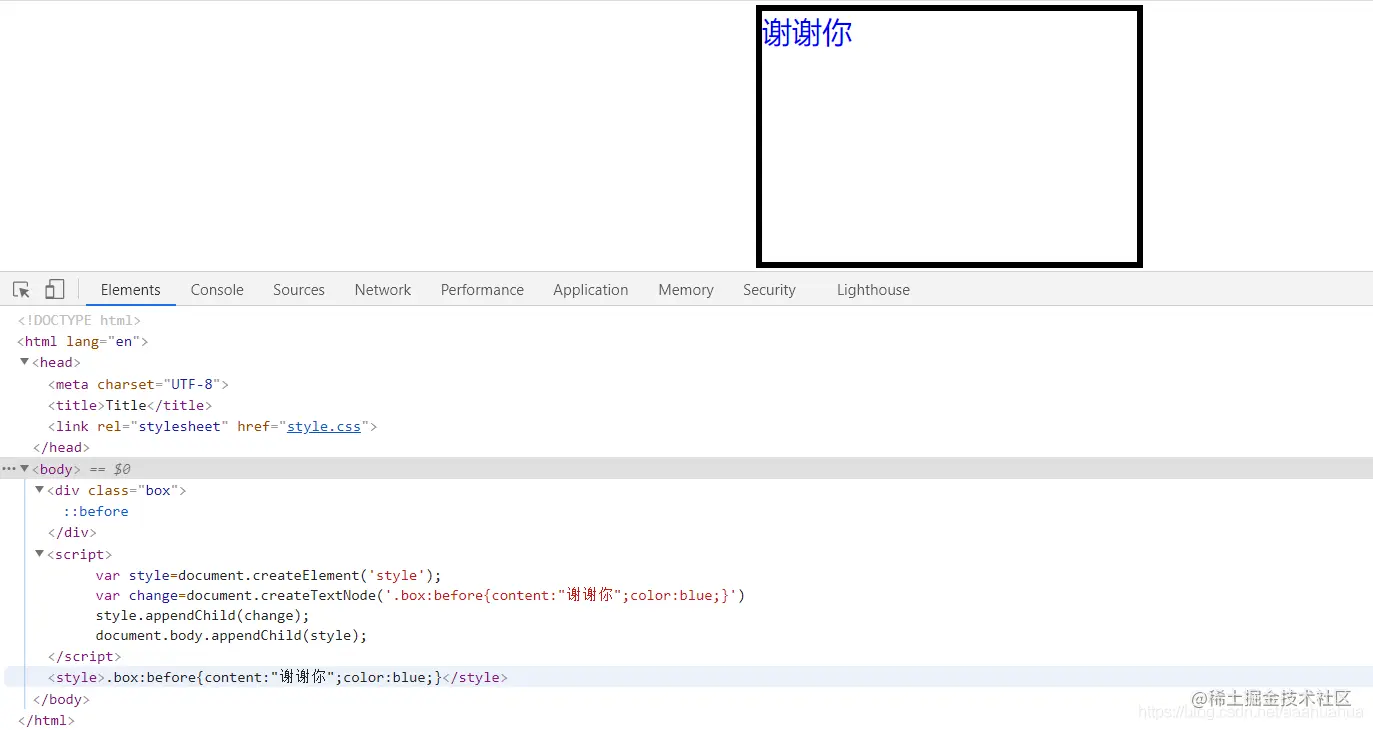The height and width of the screenshot is (730, 1373).
Task: Open the Network tab
Action: tap(383, 290)
